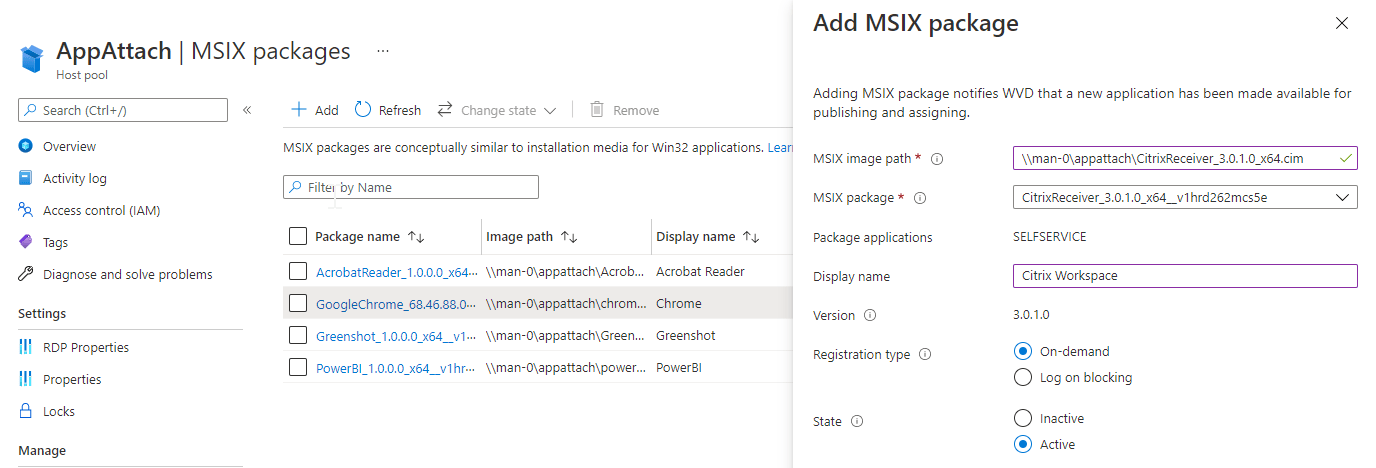Image resolution: width=1376 pixels, height=468 pixels.
Task: Click the MSIX image path field
Action: [x=1185, y=158]
